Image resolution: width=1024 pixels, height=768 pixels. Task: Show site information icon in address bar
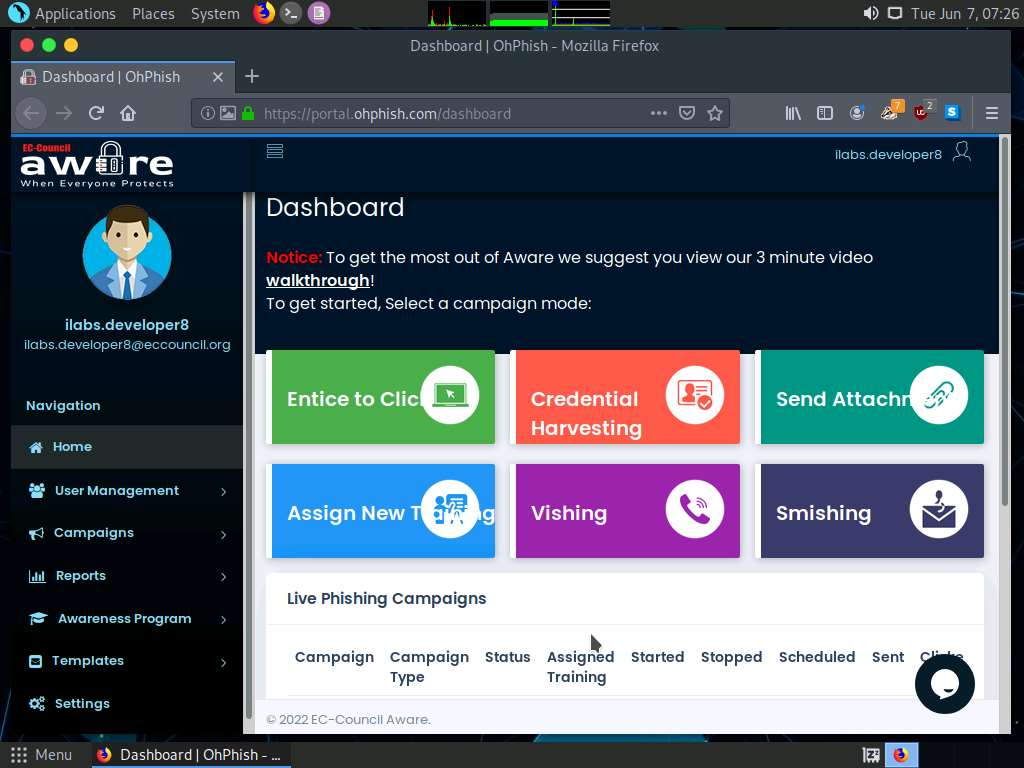pyautogui.click(x=208, y=113)
